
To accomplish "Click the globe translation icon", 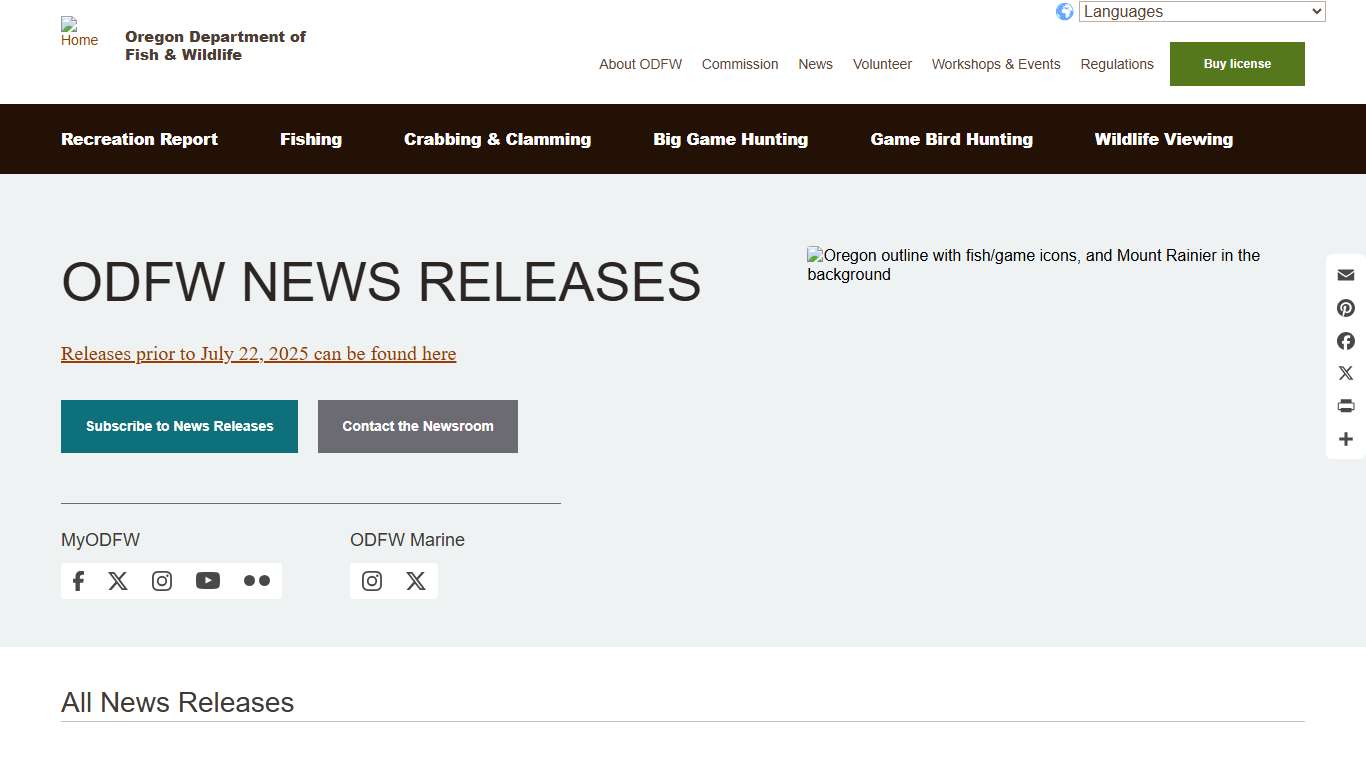I will pyautogui.click(x=1064, y=11).
